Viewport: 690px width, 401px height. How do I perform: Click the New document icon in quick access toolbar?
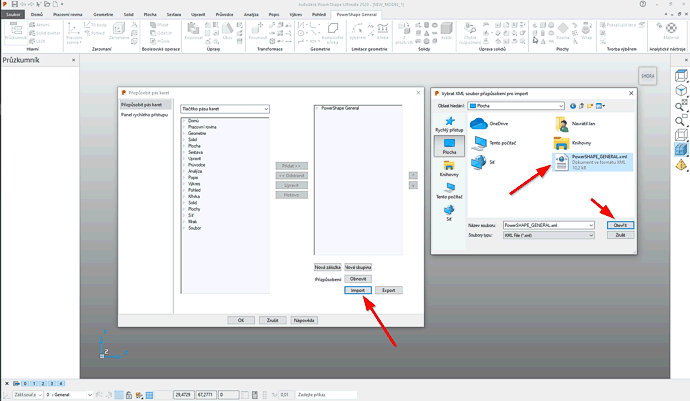(55, 4)
